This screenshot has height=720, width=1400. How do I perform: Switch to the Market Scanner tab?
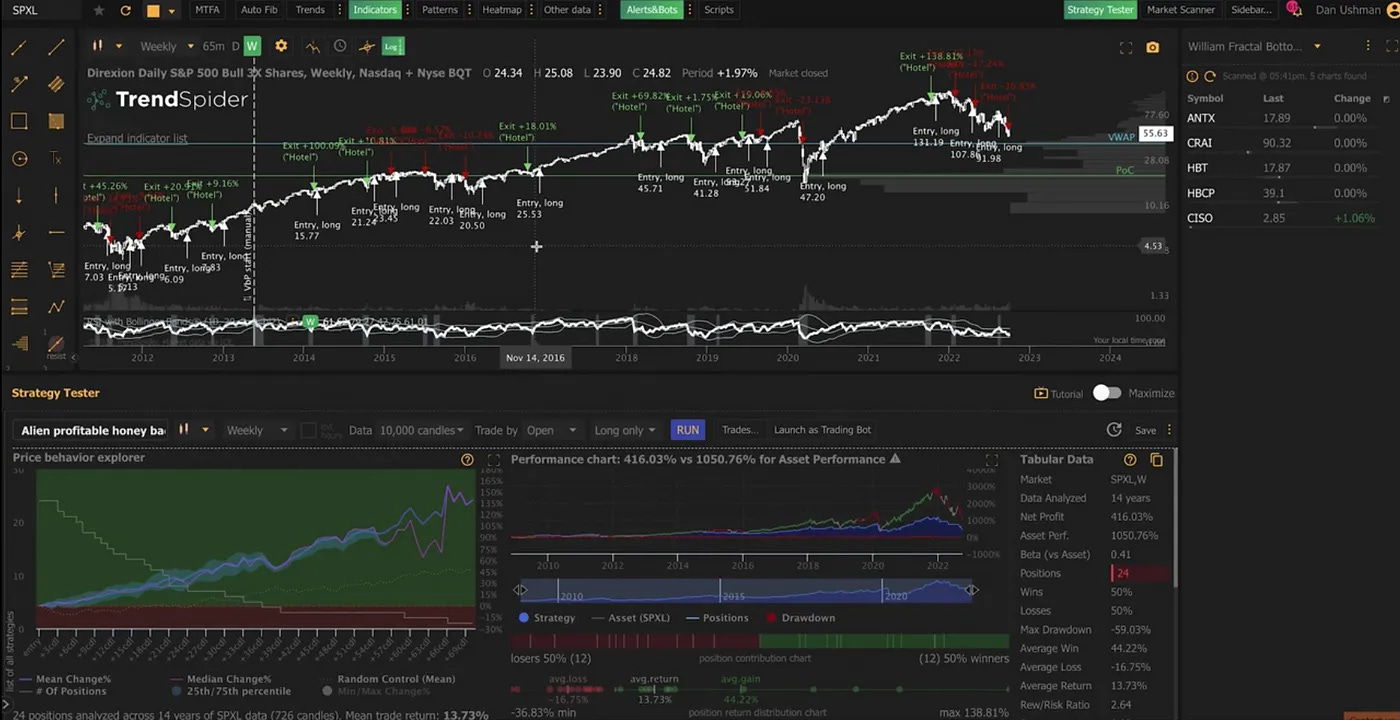[1181, 10]
